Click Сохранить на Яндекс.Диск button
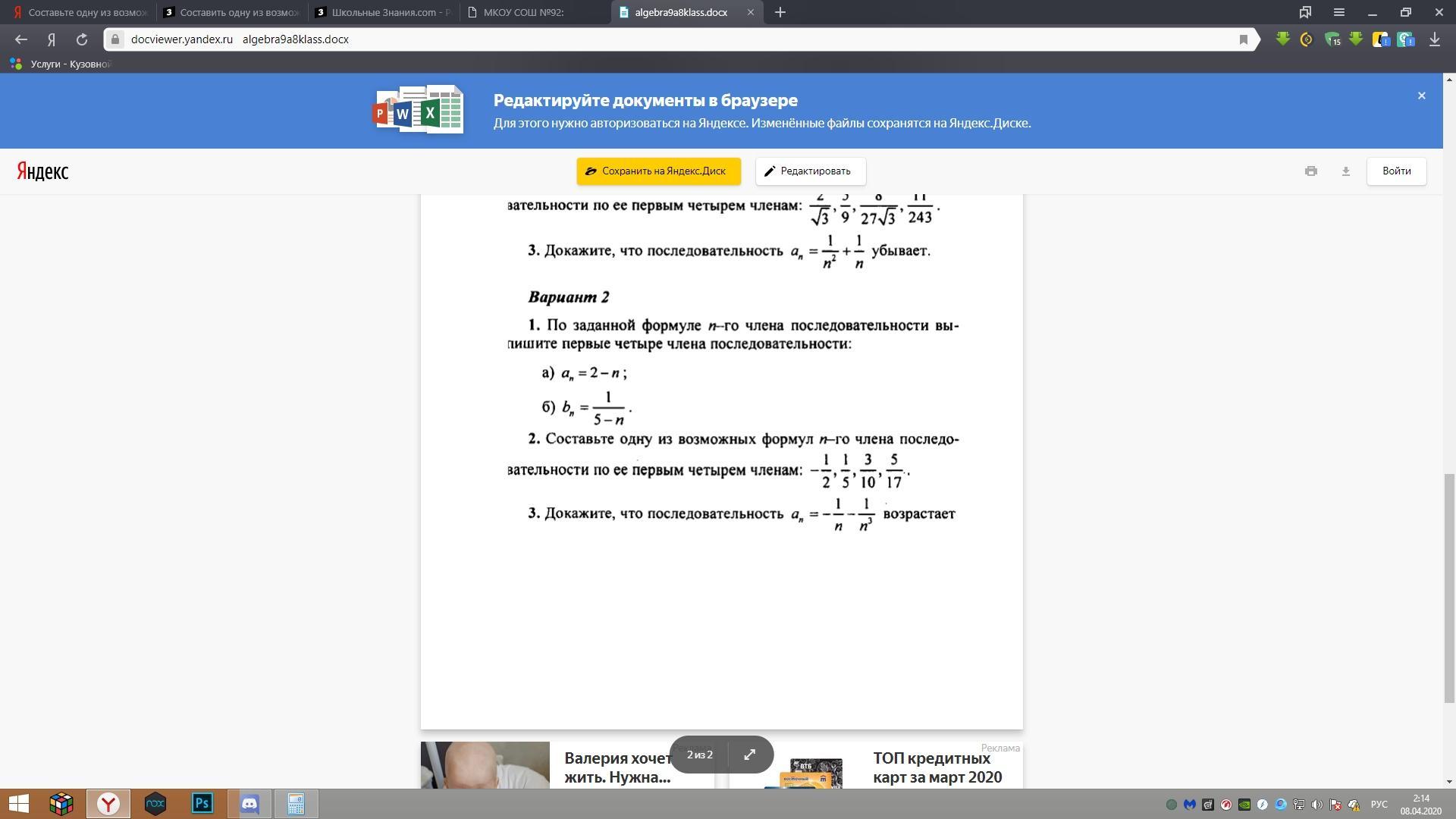Screen dimensions: 1456x819 [x=658, y=171]
